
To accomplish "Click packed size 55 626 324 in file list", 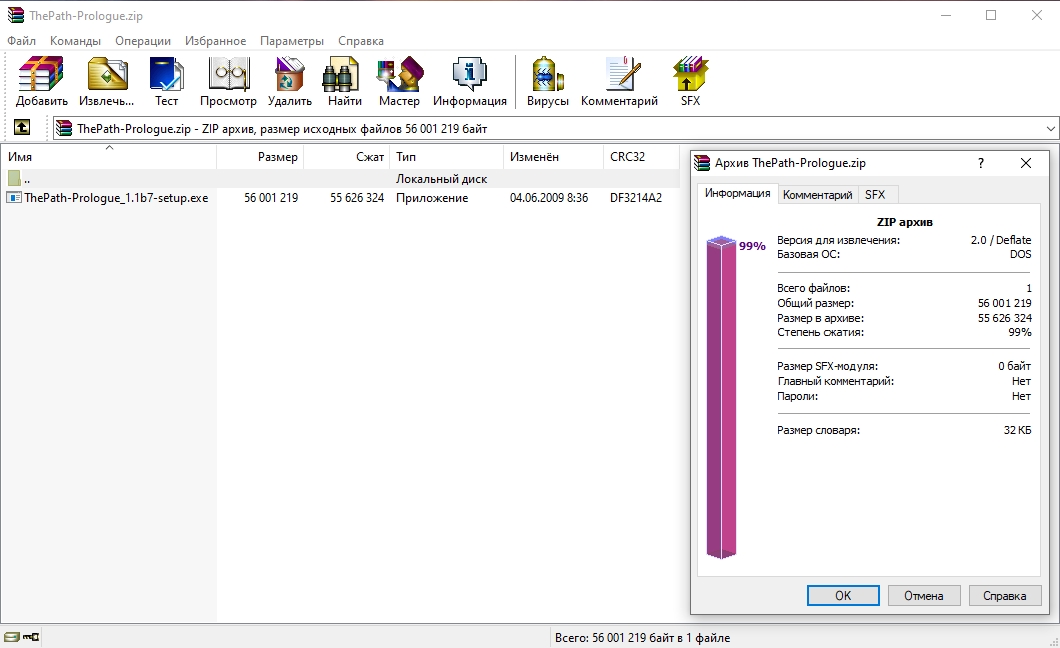I will point(357,198).
